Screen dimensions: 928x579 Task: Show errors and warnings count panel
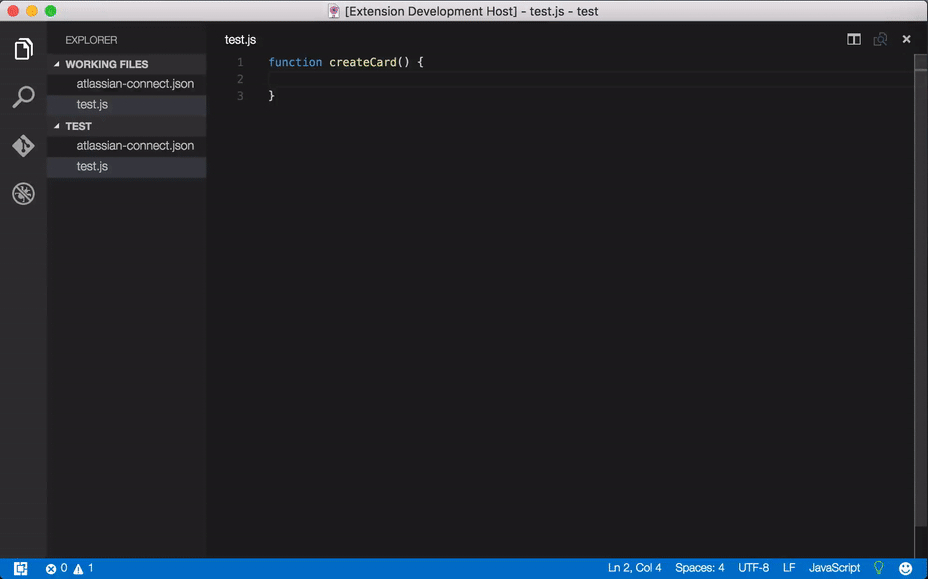pyautogui.click(x=69, y=568)
